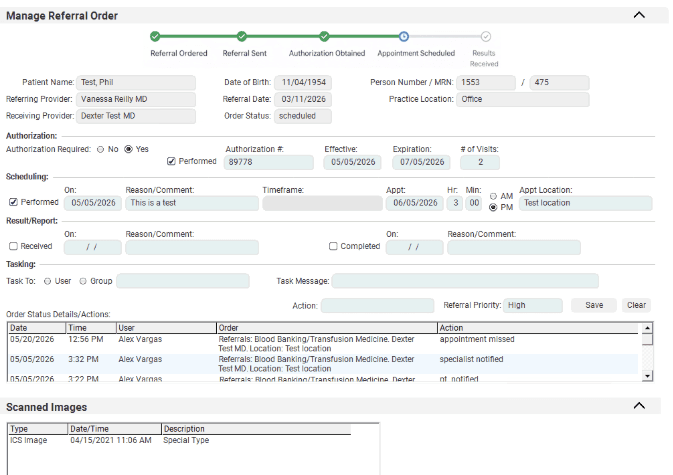
Task: Check the Received result checkbox
Action: coord(13,246)
